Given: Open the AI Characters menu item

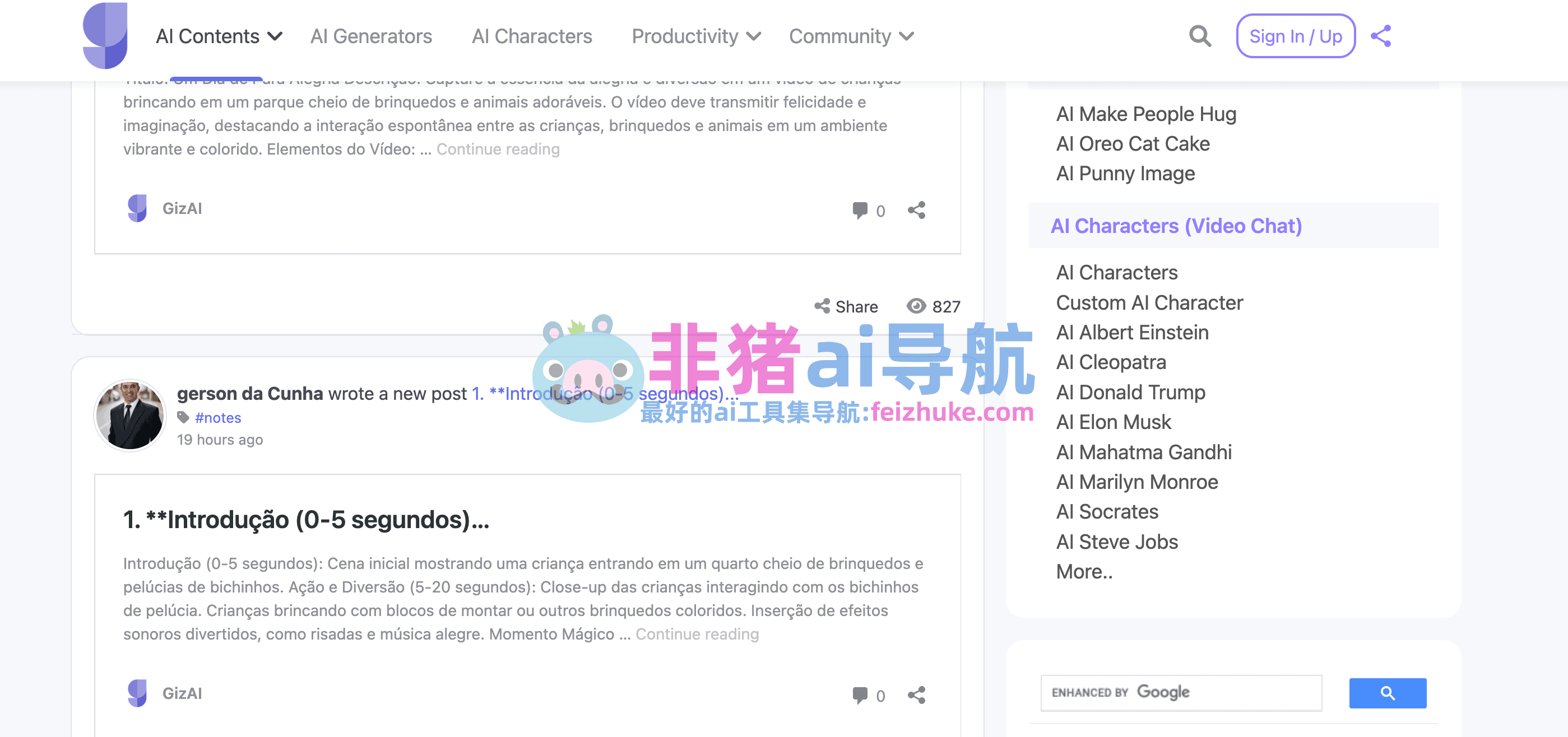Looking at the screenshot, I should click(531, 36).
